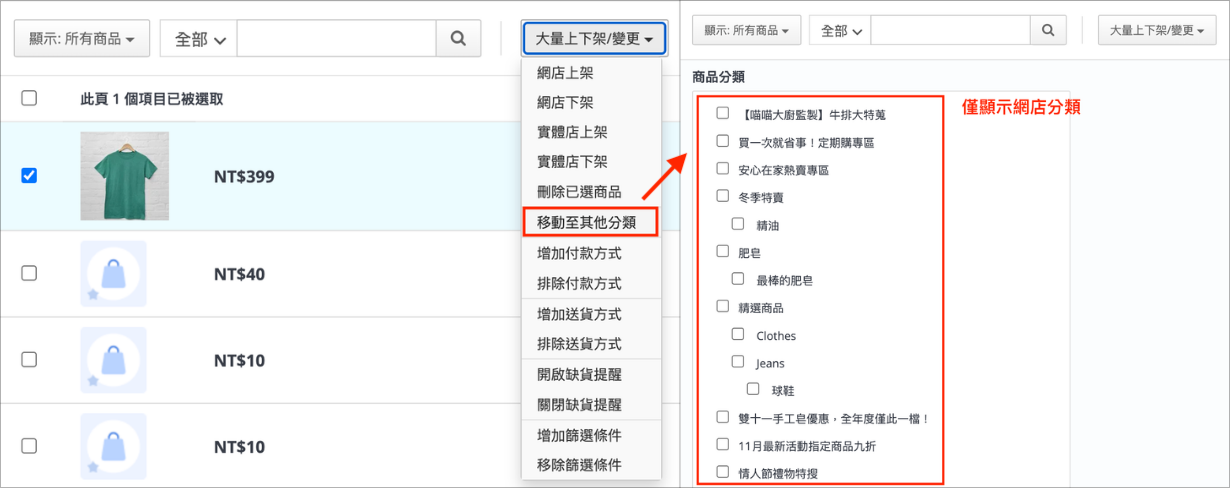Check the NT$40 product checkbox
The height and width of the screenshot is (488, 1230).
(x=29, y=273)
